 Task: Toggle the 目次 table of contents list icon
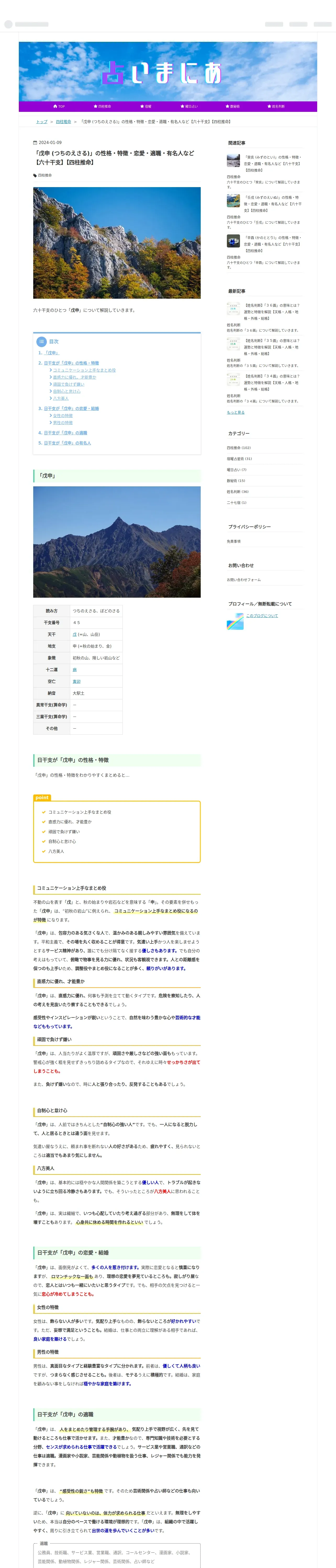[41, 342]
